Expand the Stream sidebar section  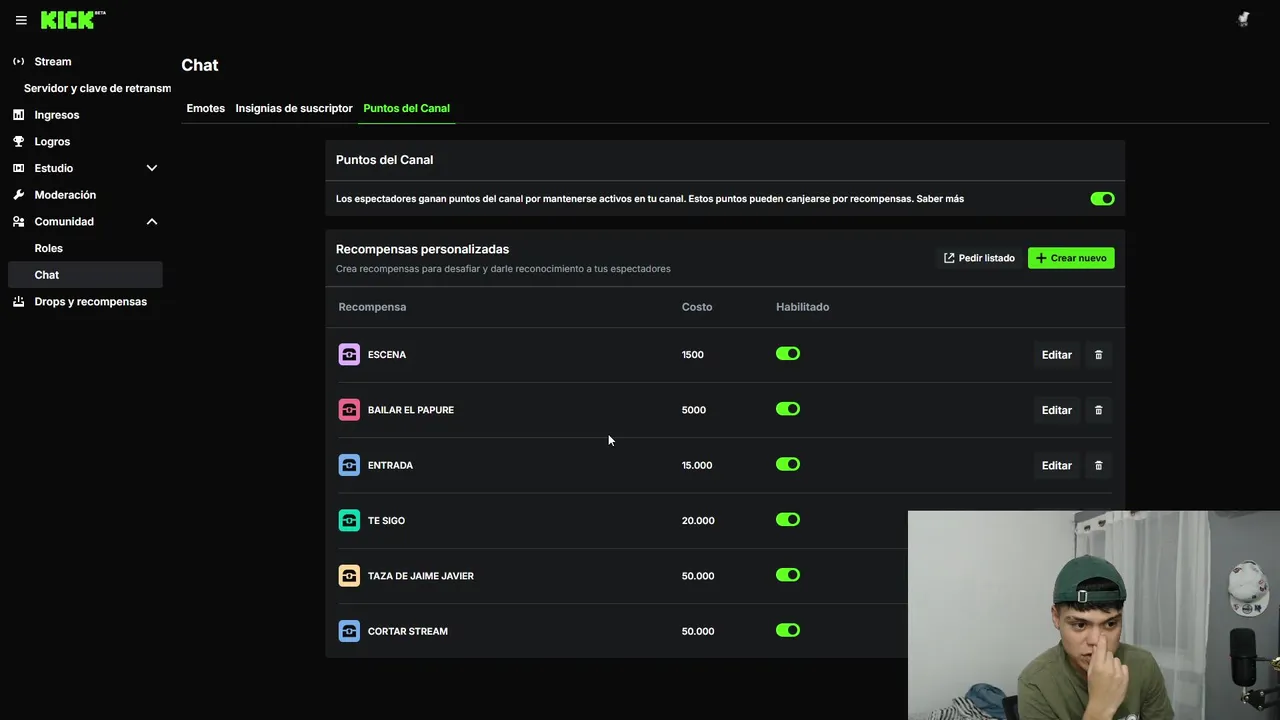pos(52,62)
